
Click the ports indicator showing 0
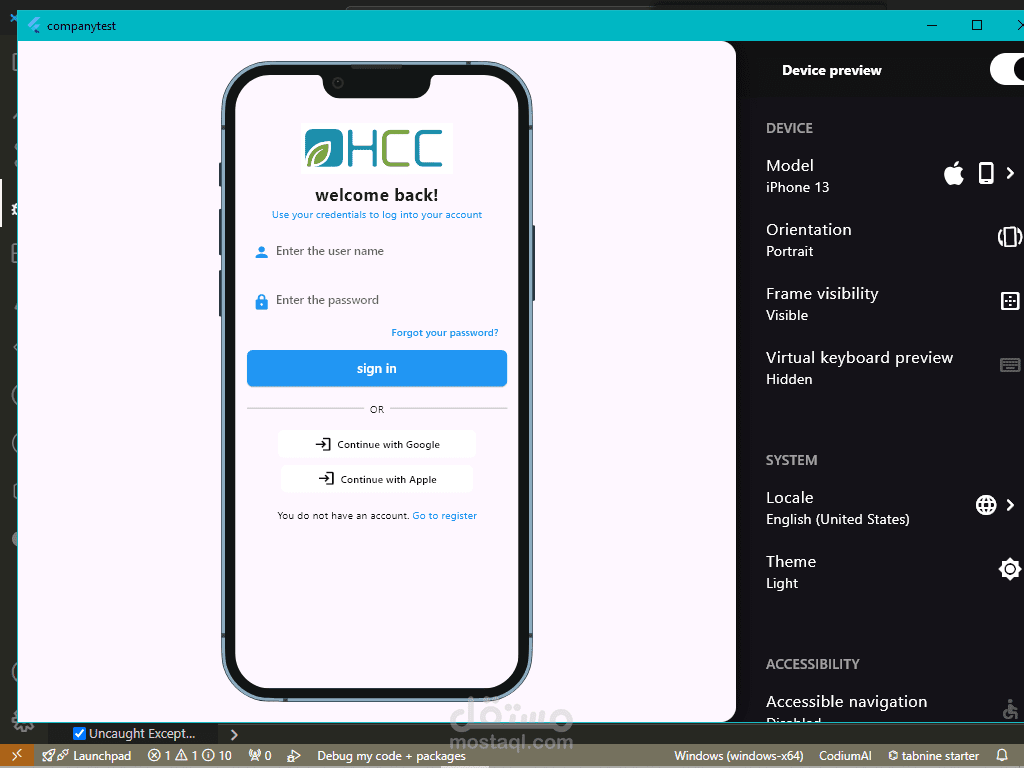point(260,756)
